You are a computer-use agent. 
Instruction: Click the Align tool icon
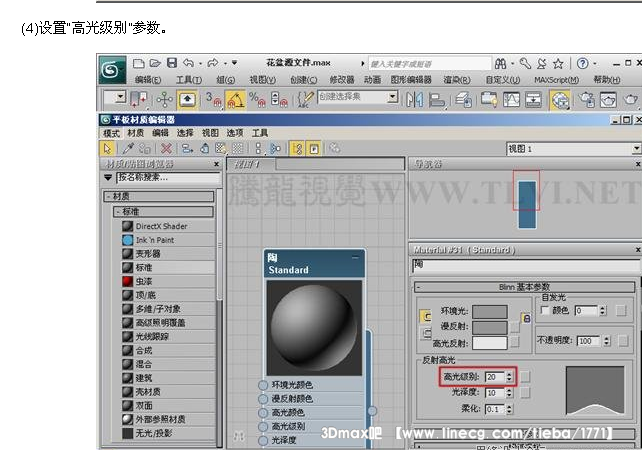(x=437, y=99)
